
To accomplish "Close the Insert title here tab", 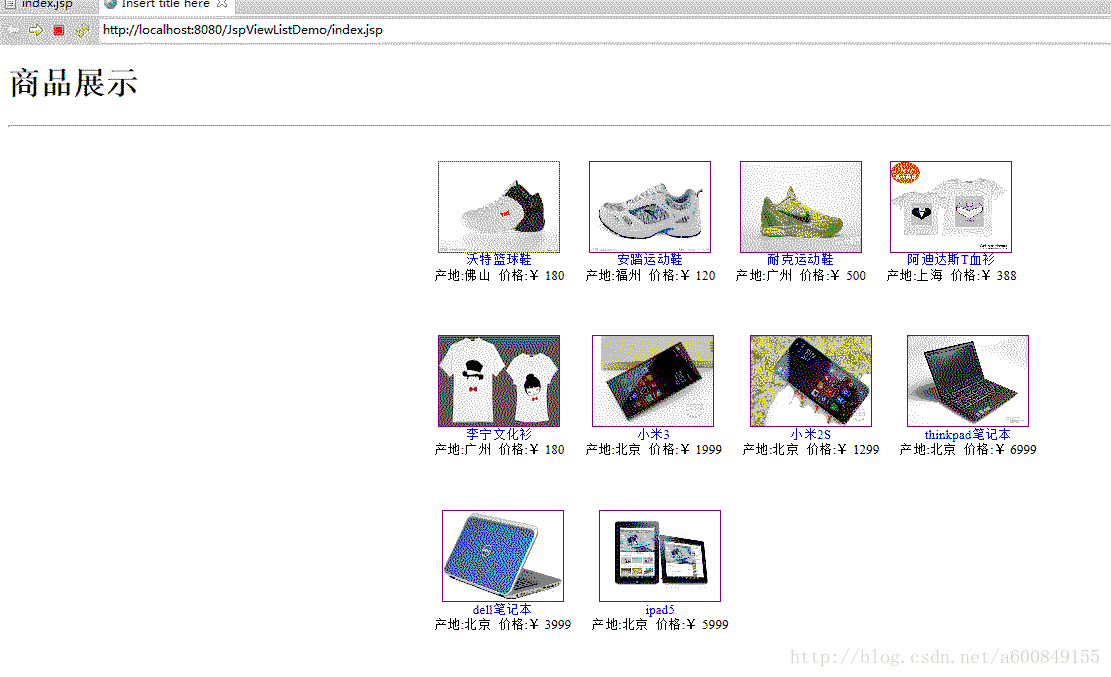I will [x=222, y=4].
